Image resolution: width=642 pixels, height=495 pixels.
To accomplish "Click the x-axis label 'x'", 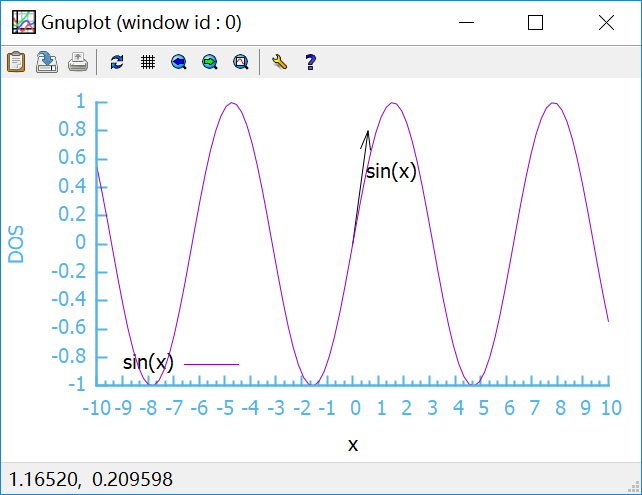I will coord(353,445).
